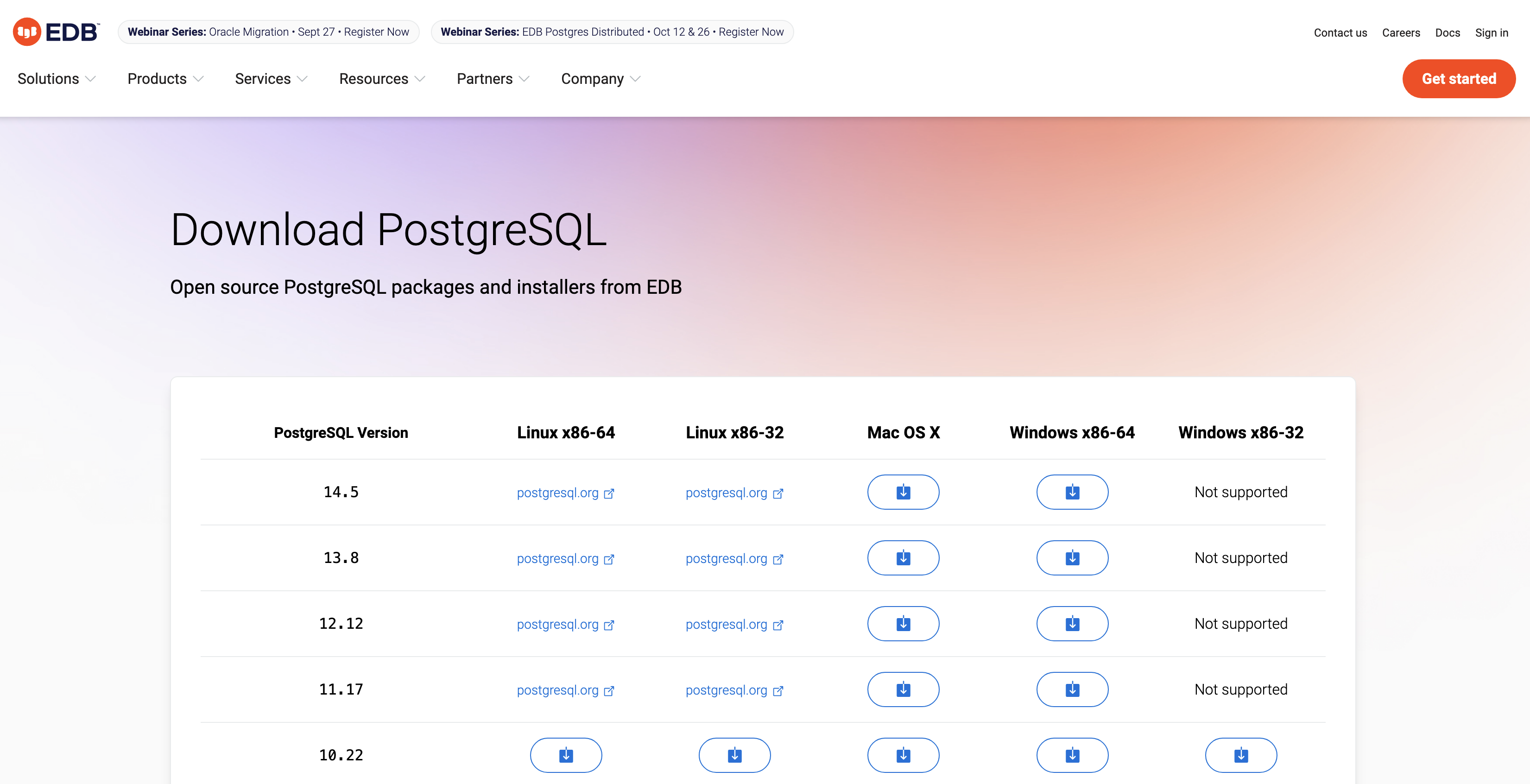1530x784 pixels.
Task: Expand the Solutions menu
Action: coord(57,79)
